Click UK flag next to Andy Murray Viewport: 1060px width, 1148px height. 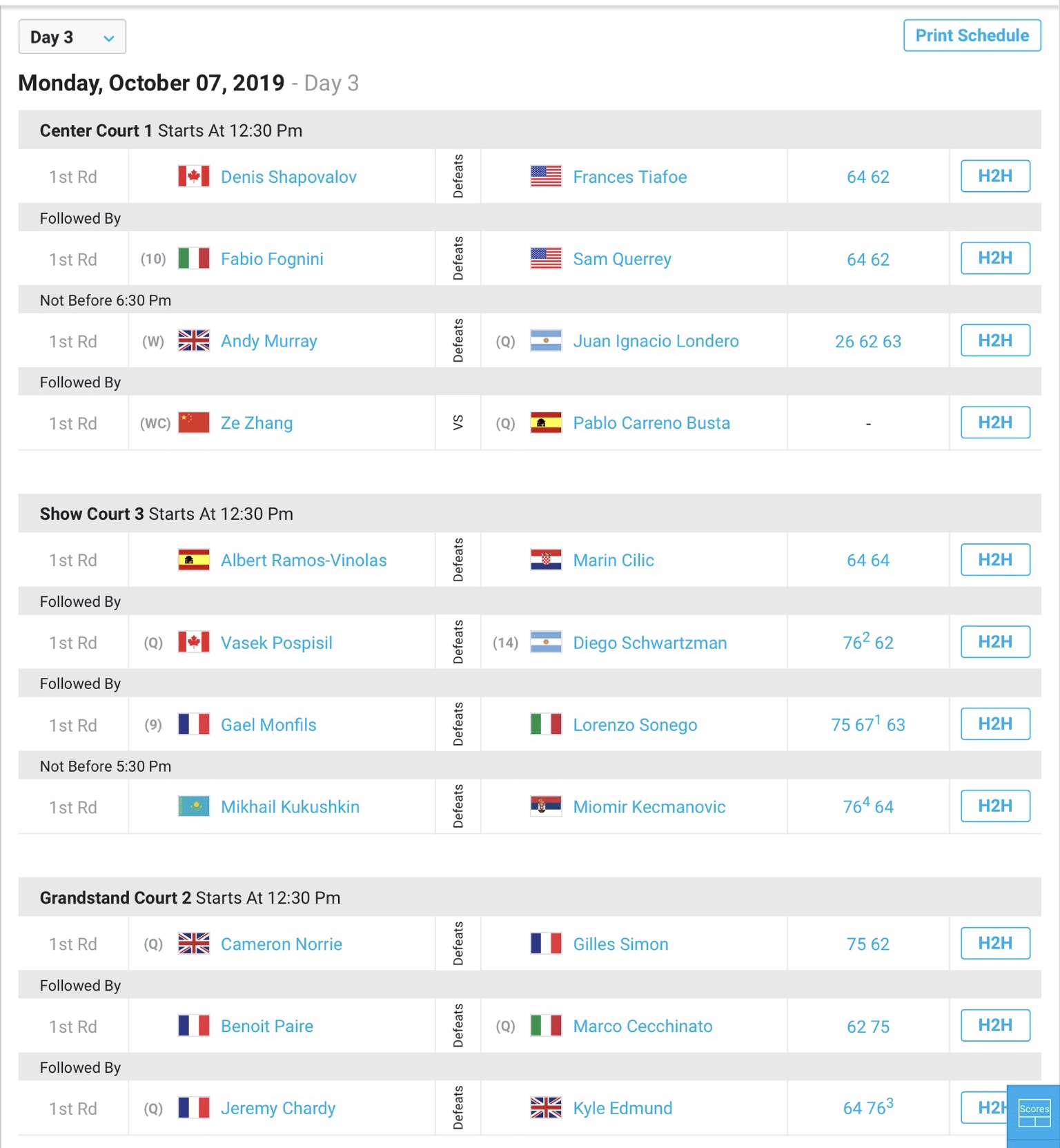[x=194, y=340]
